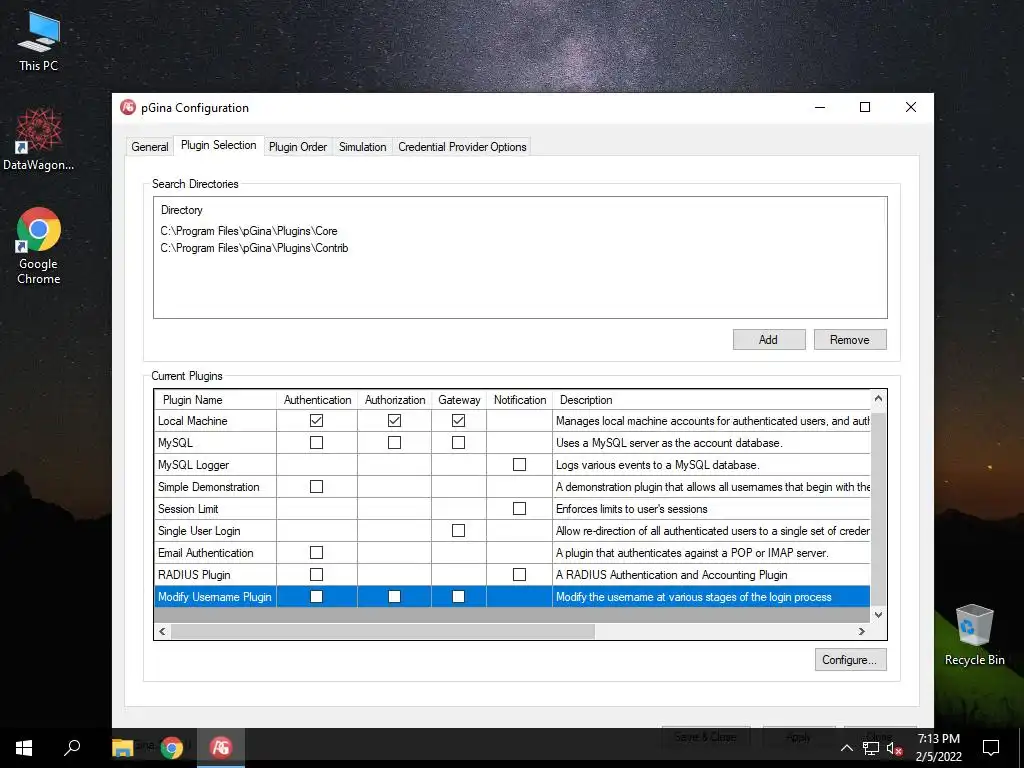Image resolution: width=1024 pixels, height=768 pixels.
Task: Switch to the Plugin Order tab
Action: [298, 147]
